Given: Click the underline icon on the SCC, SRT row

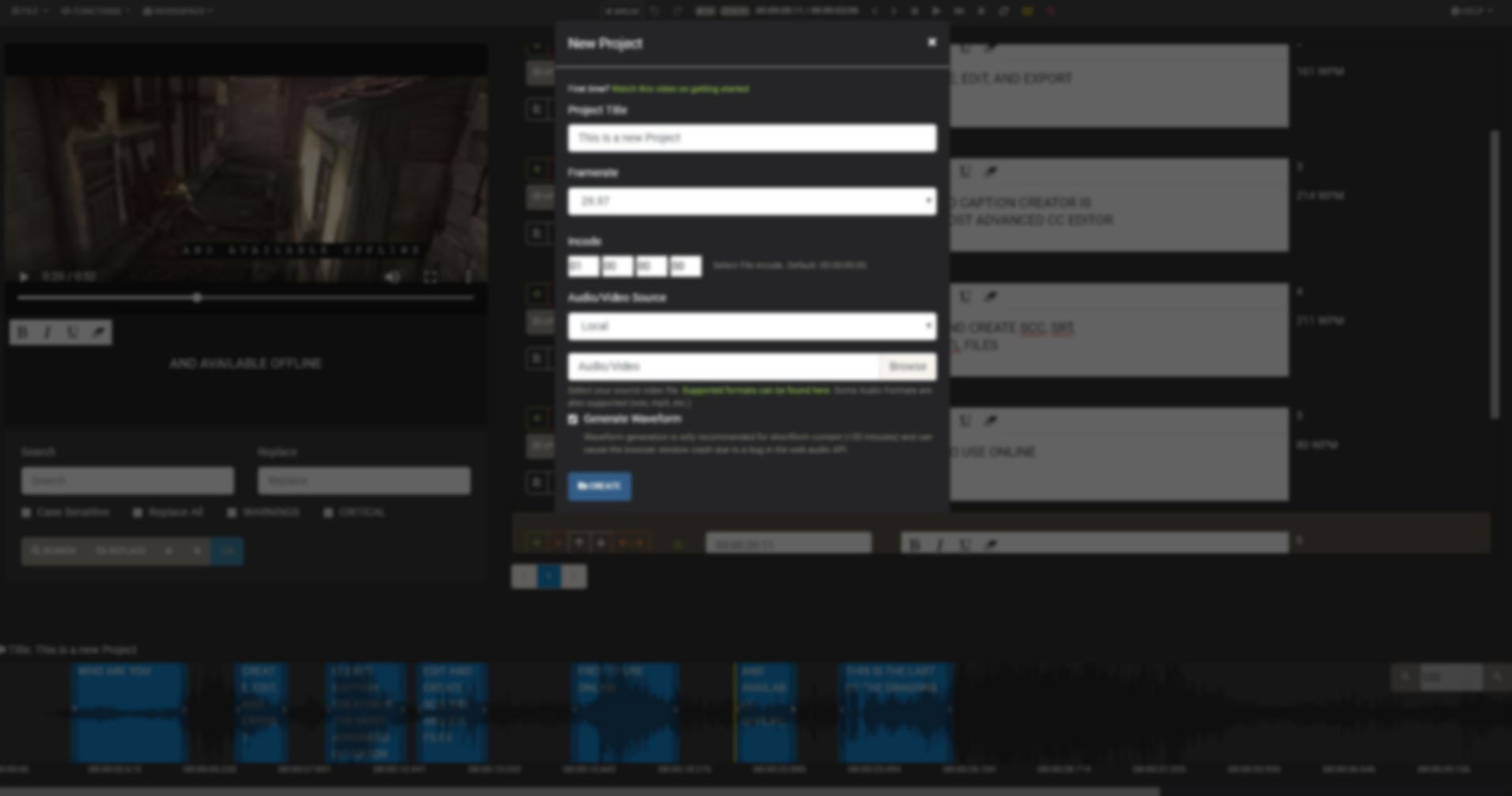Looking at the screenshot, I should [x=964, y=297].
